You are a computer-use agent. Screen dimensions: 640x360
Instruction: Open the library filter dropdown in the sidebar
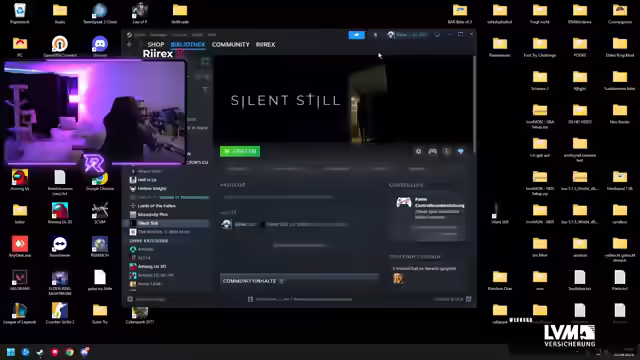205,89
